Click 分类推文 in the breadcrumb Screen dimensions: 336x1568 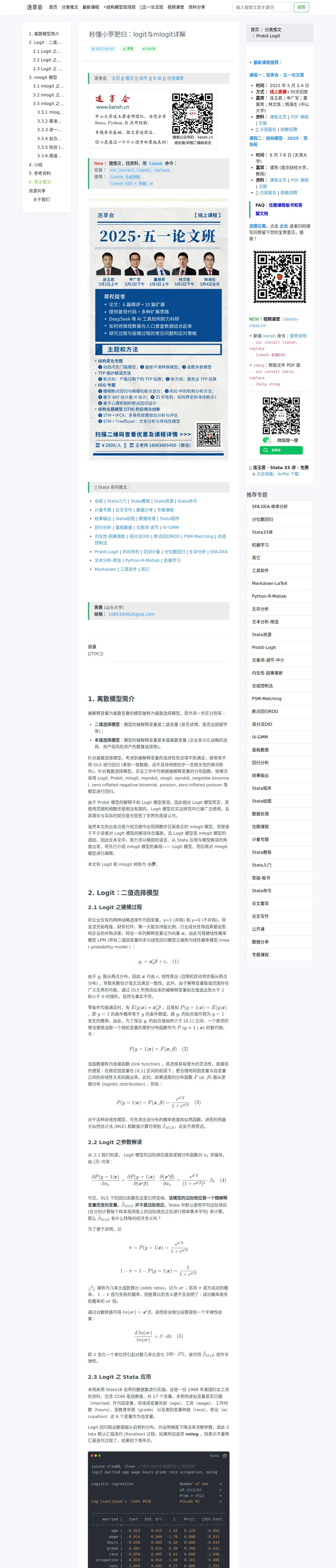[x=273, y=29]
